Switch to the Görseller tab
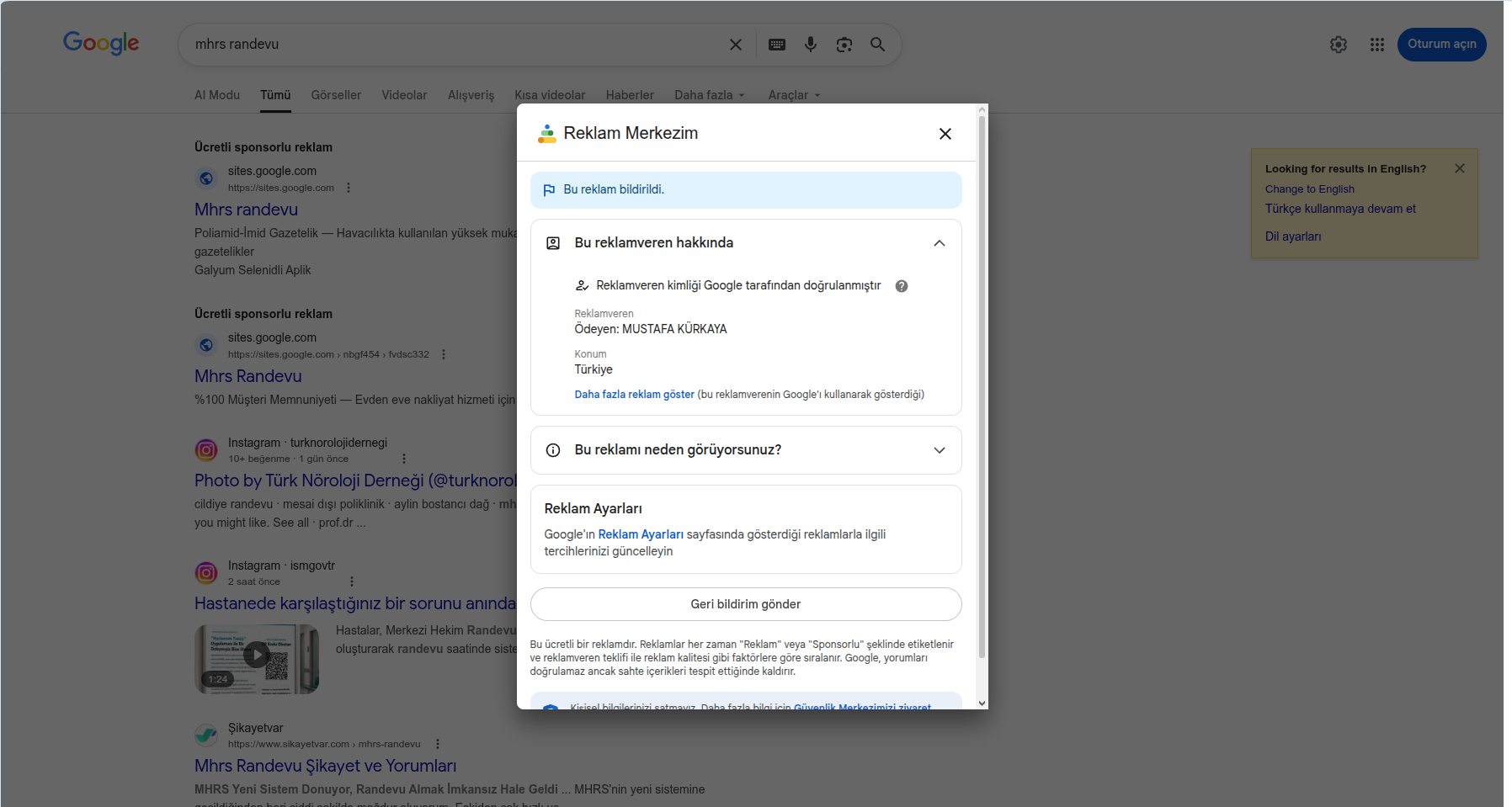The image size is (1512, 807). (336, 95)
